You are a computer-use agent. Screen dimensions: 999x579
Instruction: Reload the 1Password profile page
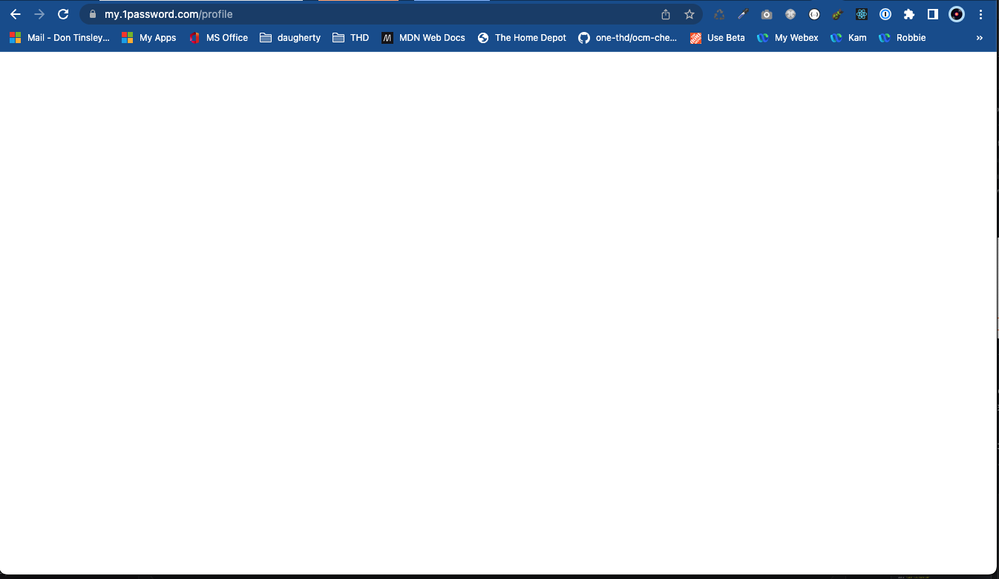pos(63,14)
